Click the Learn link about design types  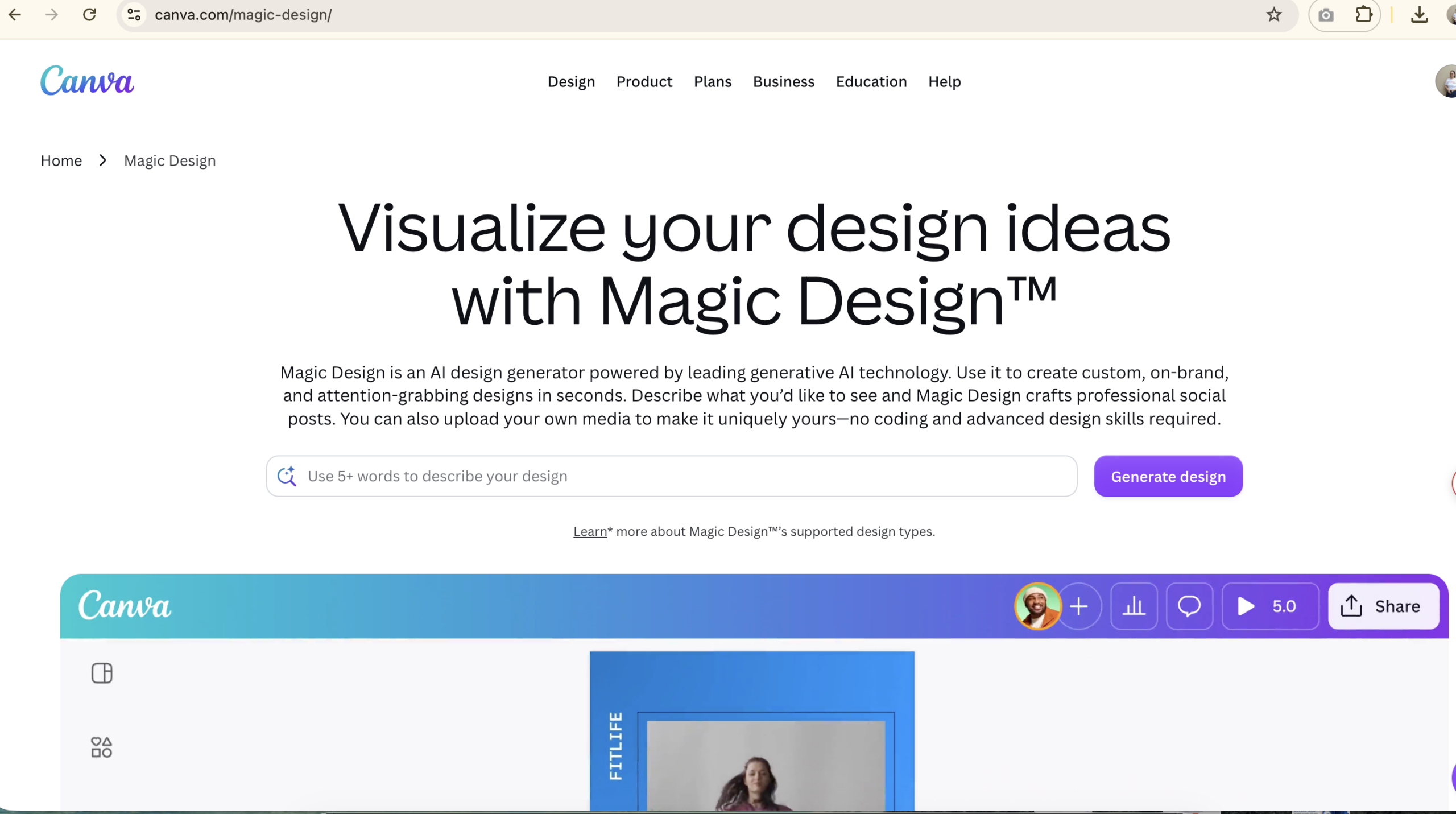(x=590, y=531)
